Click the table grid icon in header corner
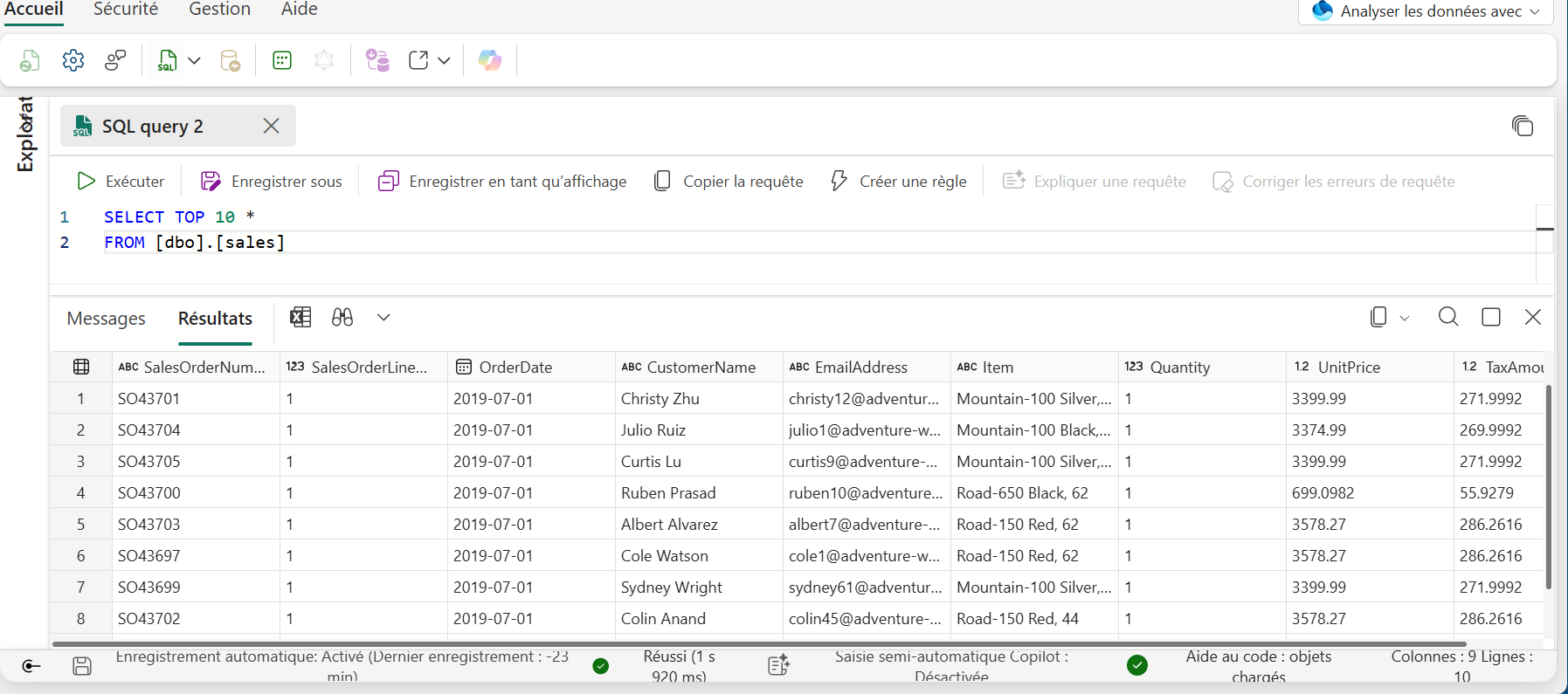The image size is (1568, 694). 81,368
